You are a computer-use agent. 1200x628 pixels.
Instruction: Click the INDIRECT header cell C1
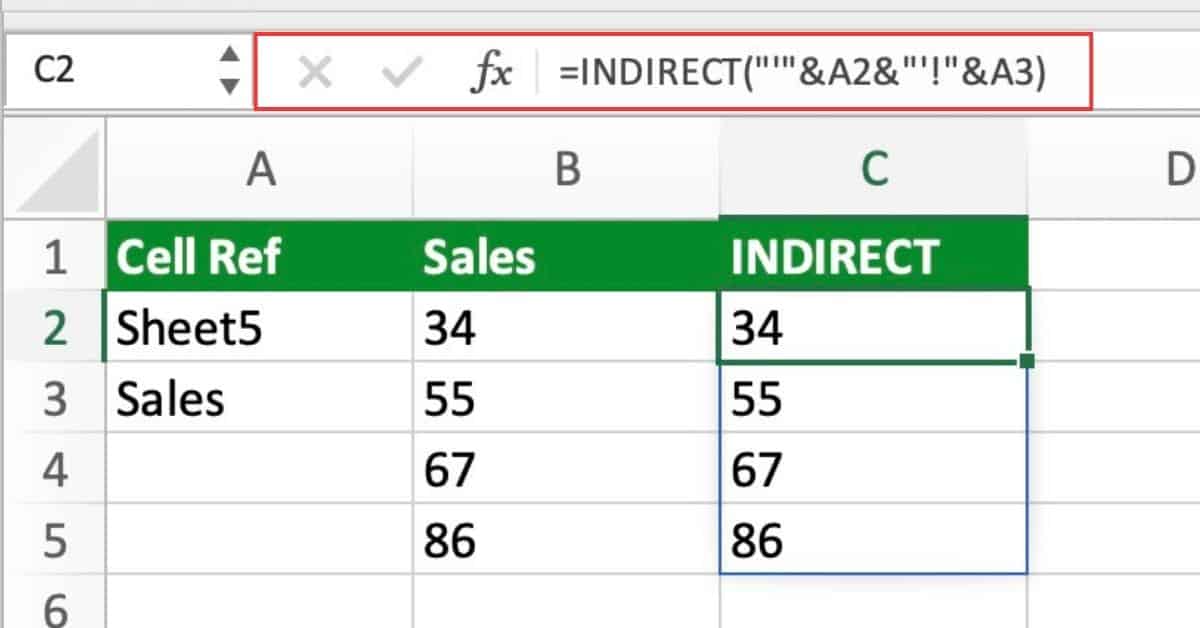875,256
